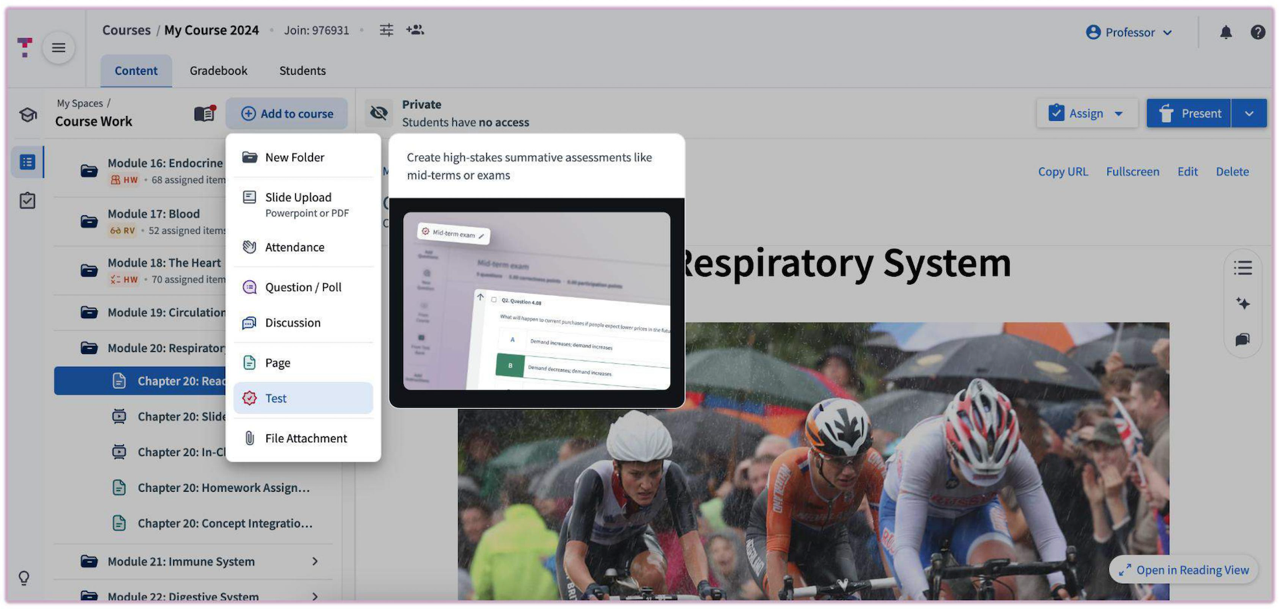
Task: Click the Copy URL link
Action: [1062, 172]
